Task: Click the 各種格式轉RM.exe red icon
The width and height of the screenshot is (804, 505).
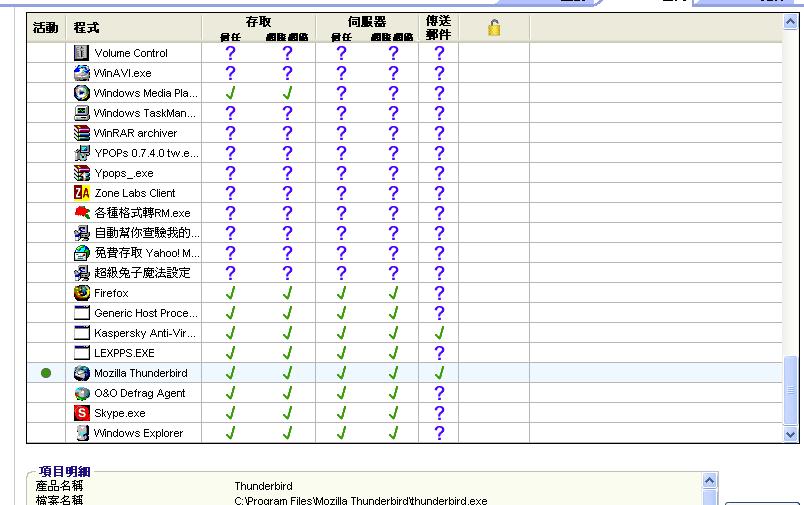Action: coord(82,213)
